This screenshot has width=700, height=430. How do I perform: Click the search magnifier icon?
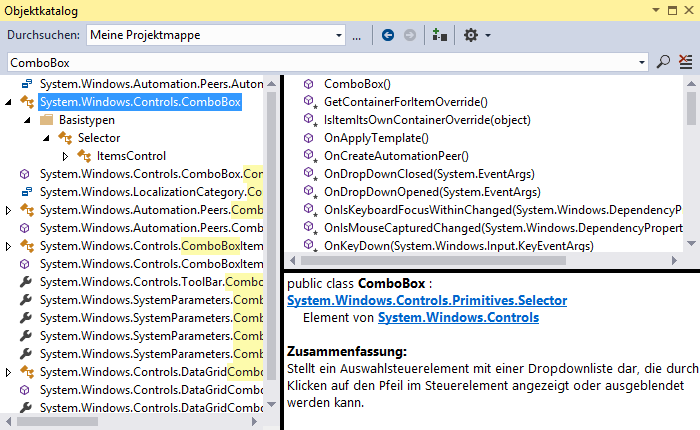coord(664,62)
